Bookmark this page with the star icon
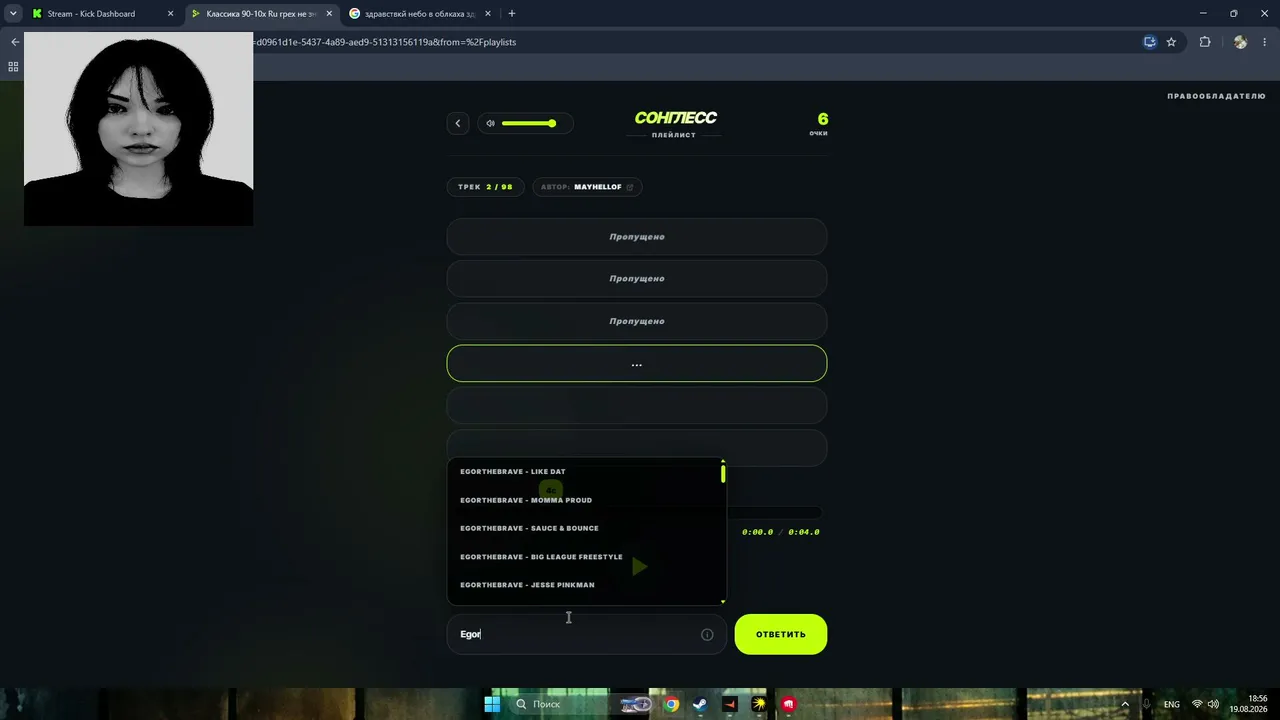 [x=1171, y=42]
